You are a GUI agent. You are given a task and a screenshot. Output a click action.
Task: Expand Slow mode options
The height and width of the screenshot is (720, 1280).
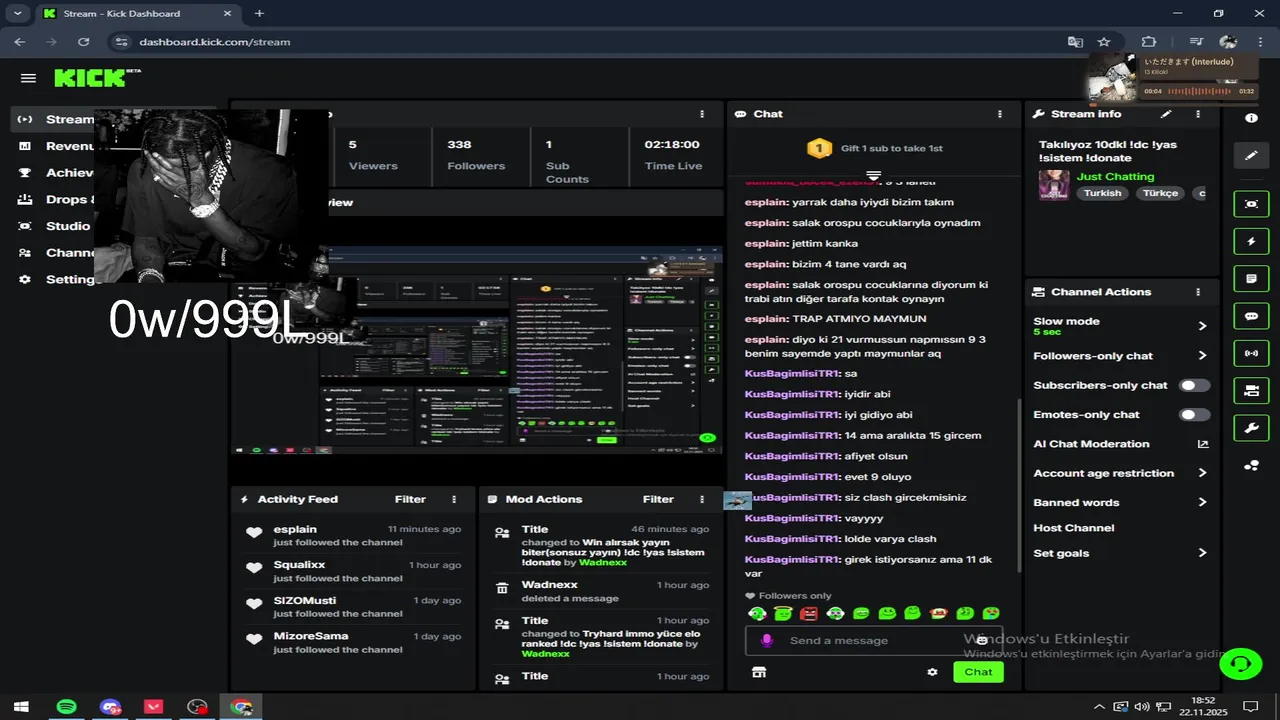coord(1202,326)
